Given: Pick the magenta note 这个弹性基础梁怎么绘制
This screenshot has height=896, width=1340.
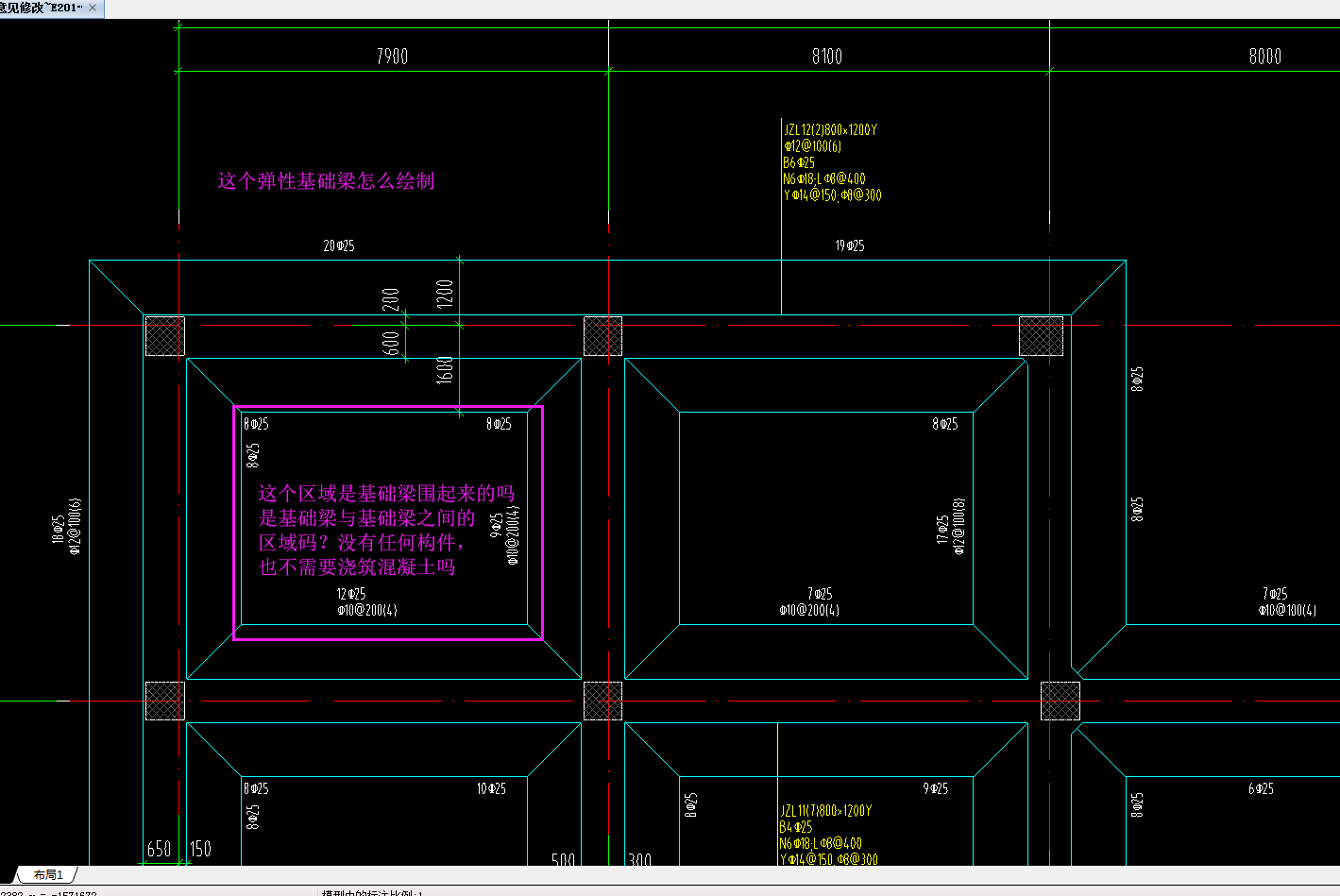Looking at the screenshot, I should pos(326,181).
